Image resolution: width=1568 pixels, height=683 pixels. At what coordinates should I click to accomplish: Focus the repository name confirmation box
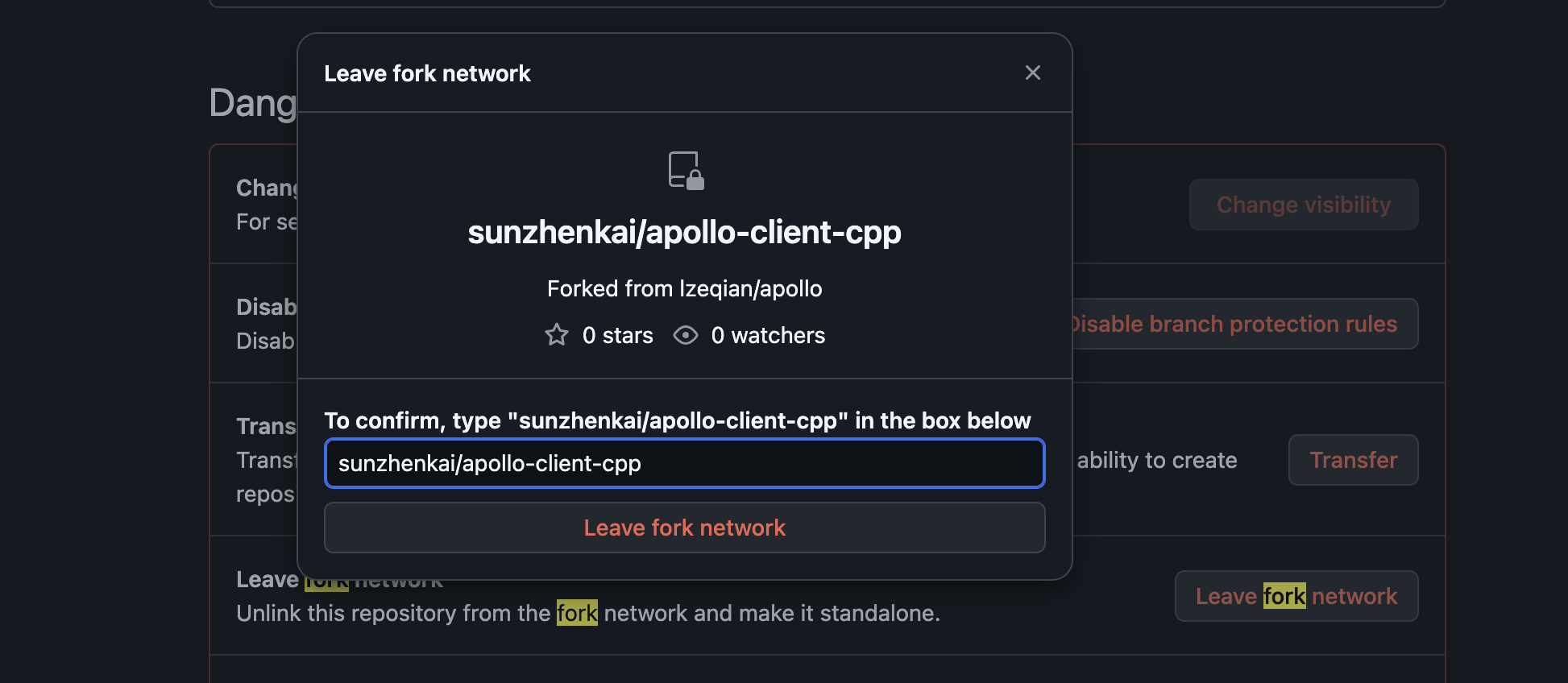684,463
